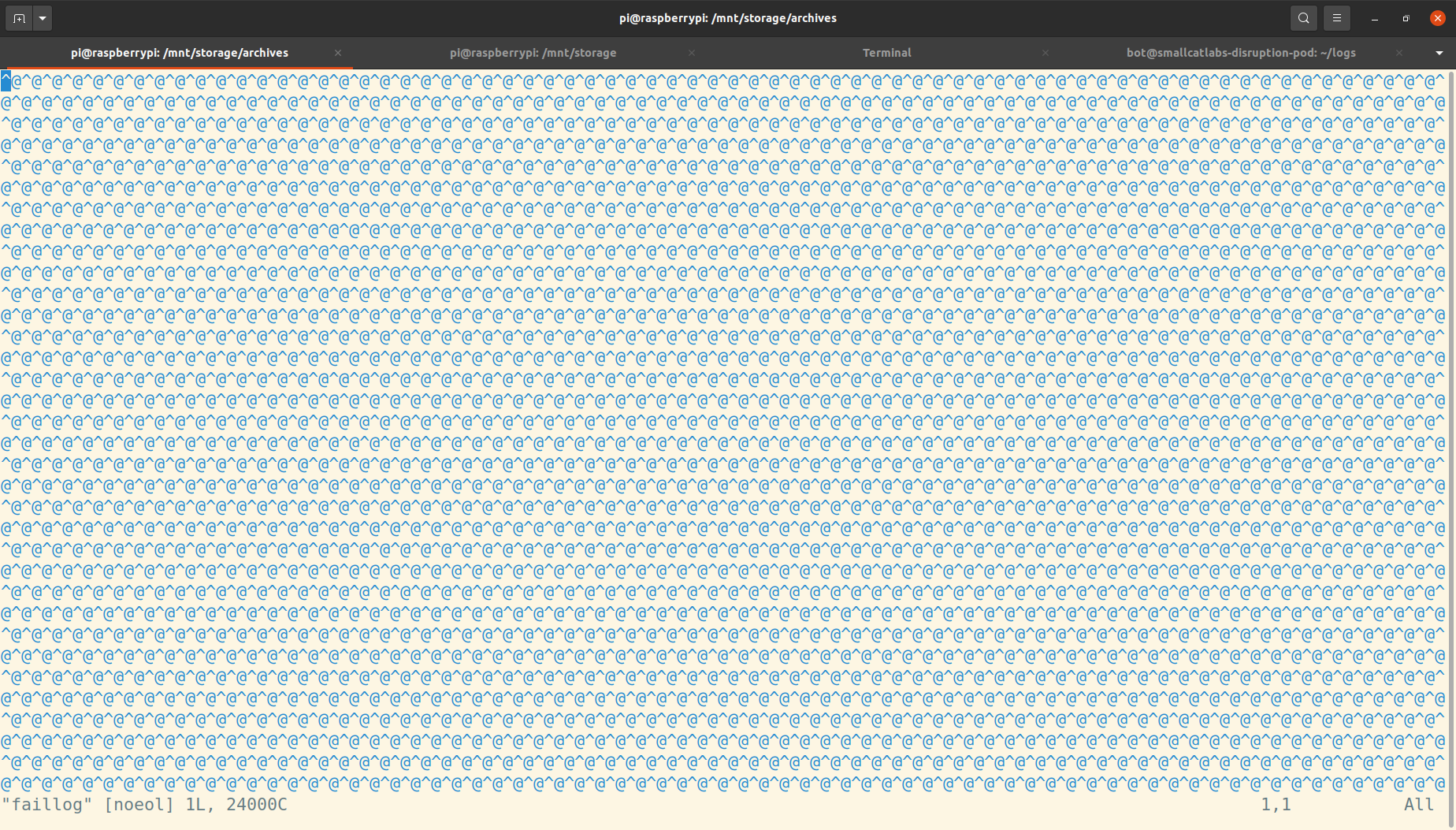1456x830 pixels.
Task: Close the pi@raspberrypi: /mnt/storage tab
Action: (692, 53)
